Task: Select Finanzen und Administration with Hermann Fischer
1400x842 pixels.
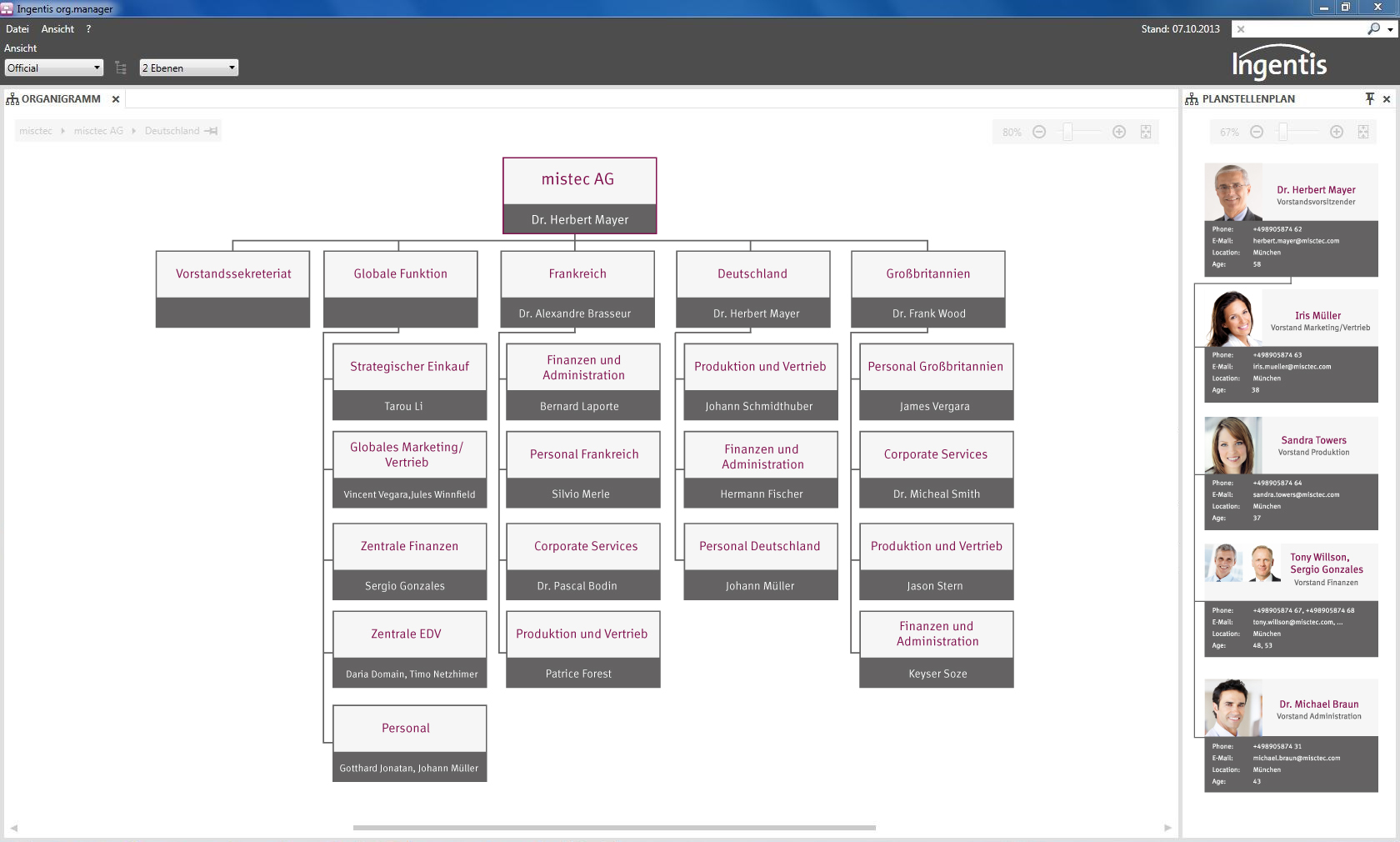Action: pos(761,469)
